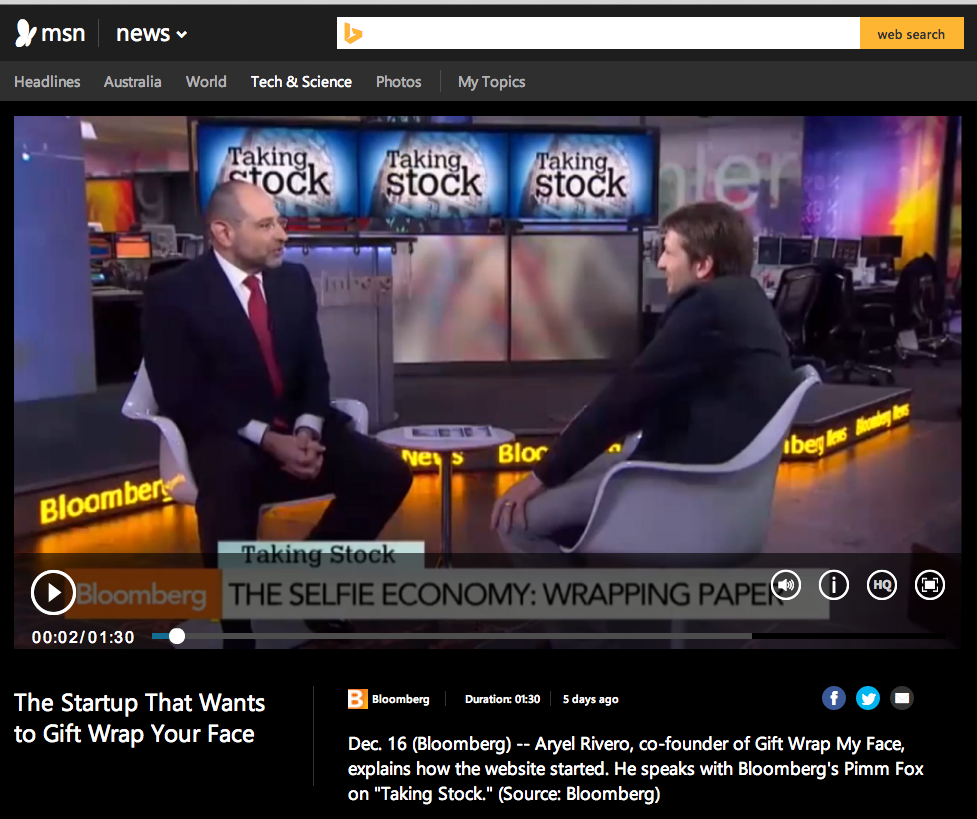977x819 pixels.
Task: Select the World news section
Action: point(206,82)
